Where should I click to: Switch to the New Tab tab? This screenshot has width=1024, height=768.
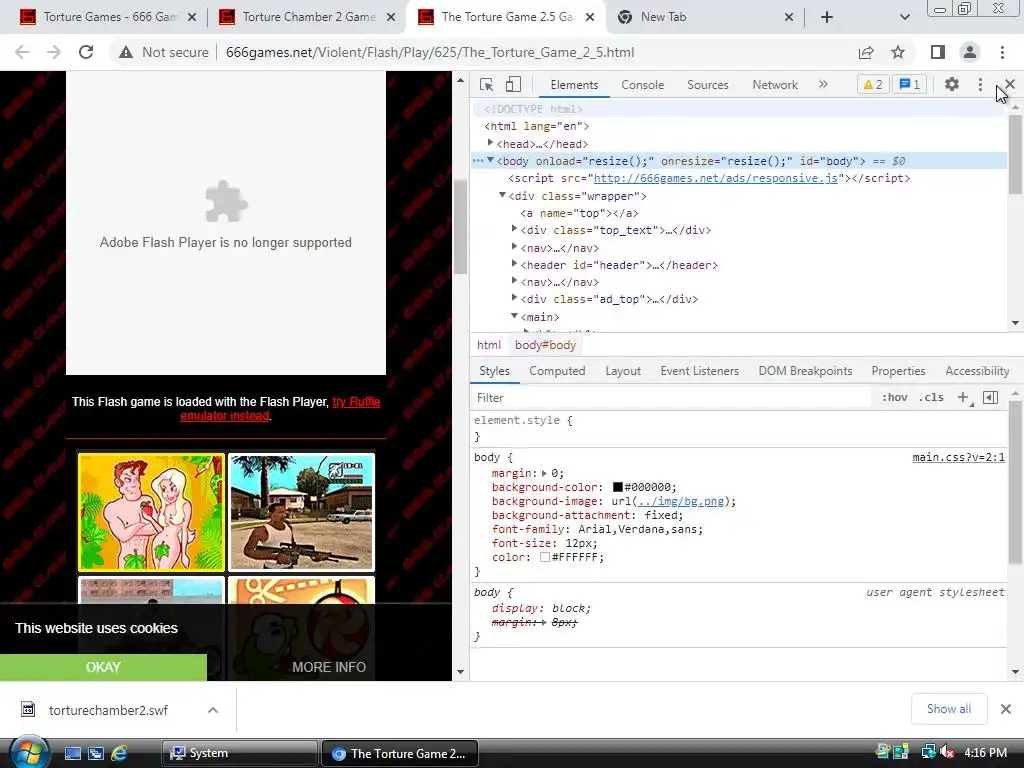coord(704,17)
